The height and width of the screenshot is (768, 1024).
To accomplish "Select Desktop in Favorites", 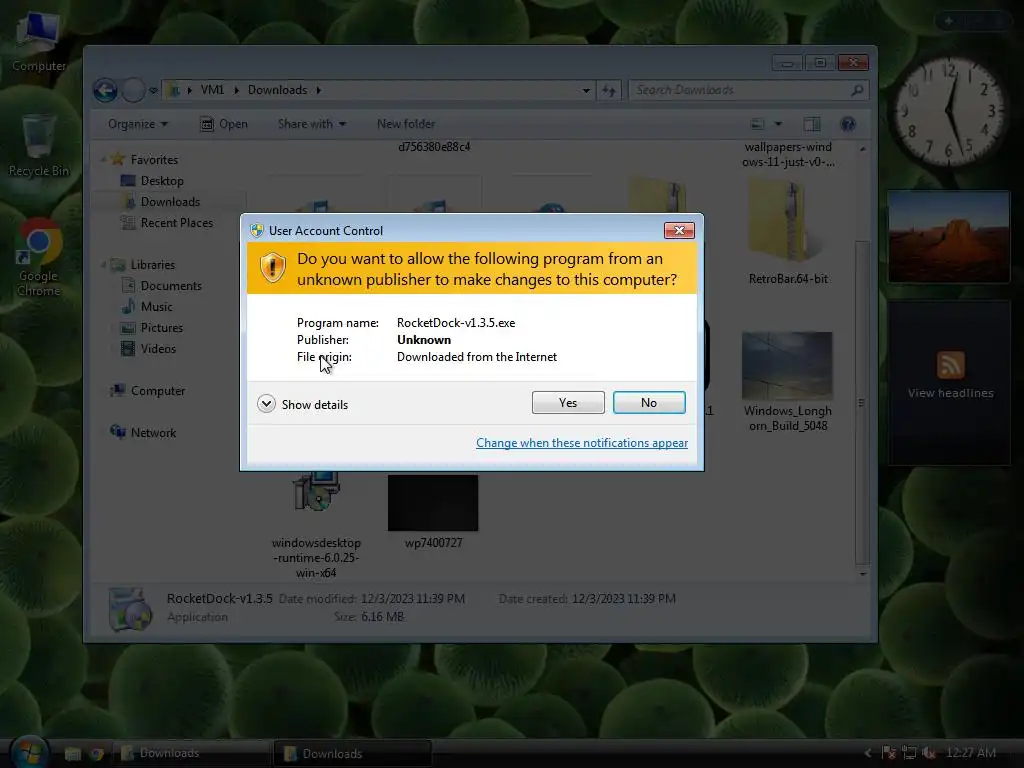I will tap(162, 181).
